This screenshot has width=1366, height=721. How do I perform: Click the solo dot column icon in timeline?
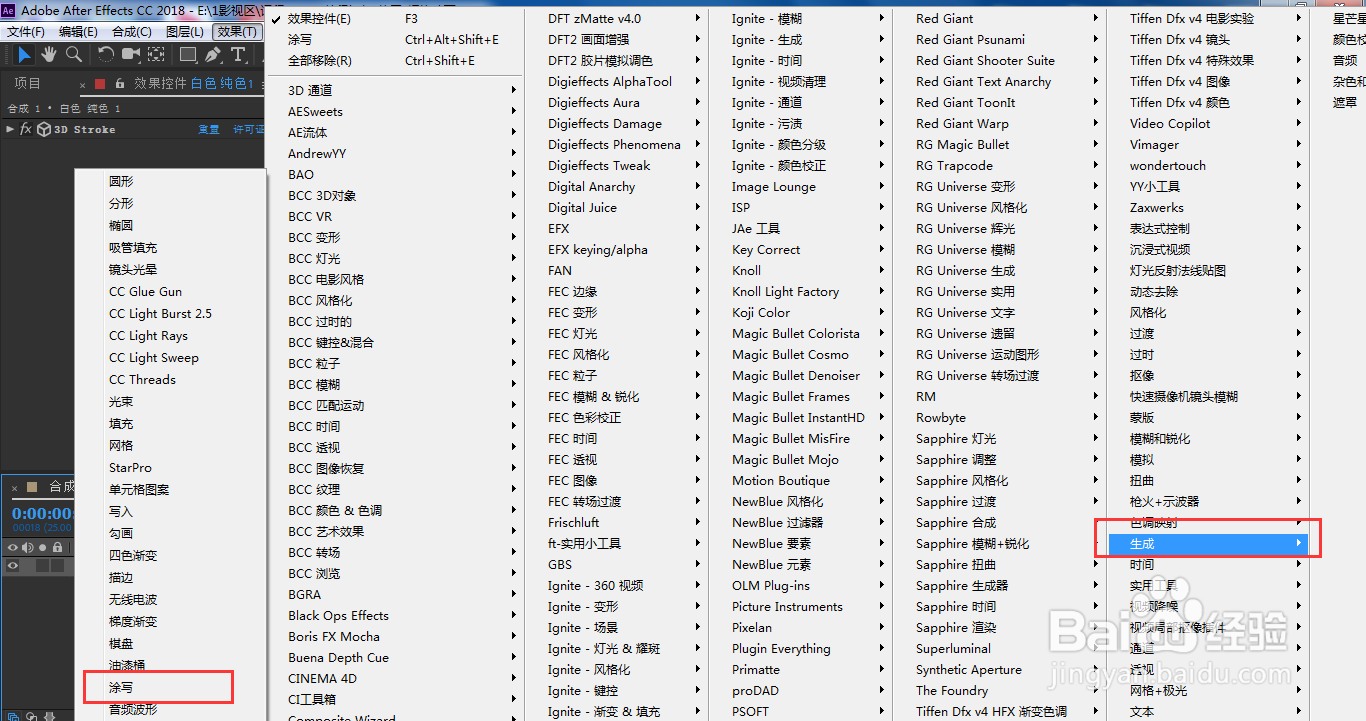pyautogui.click(x=42, y=548)
